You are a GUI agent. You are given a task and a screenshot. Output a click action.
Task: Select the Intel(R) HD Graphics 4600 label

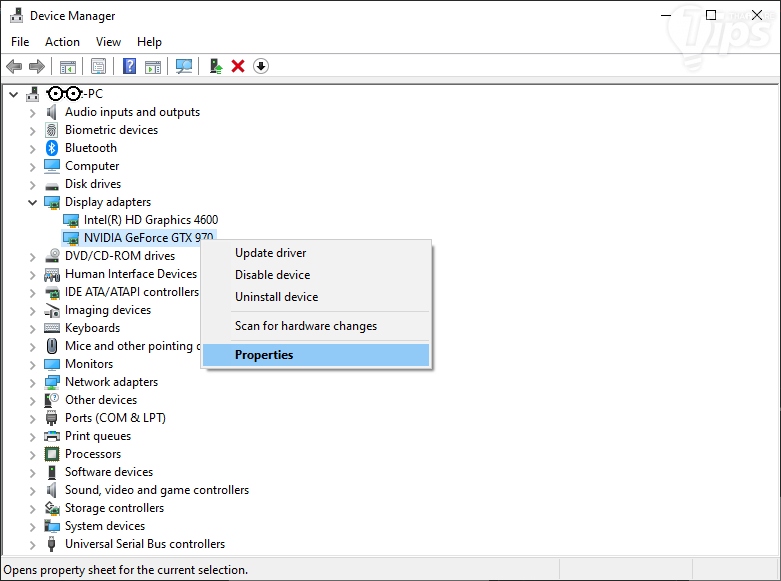click(151, 220)
